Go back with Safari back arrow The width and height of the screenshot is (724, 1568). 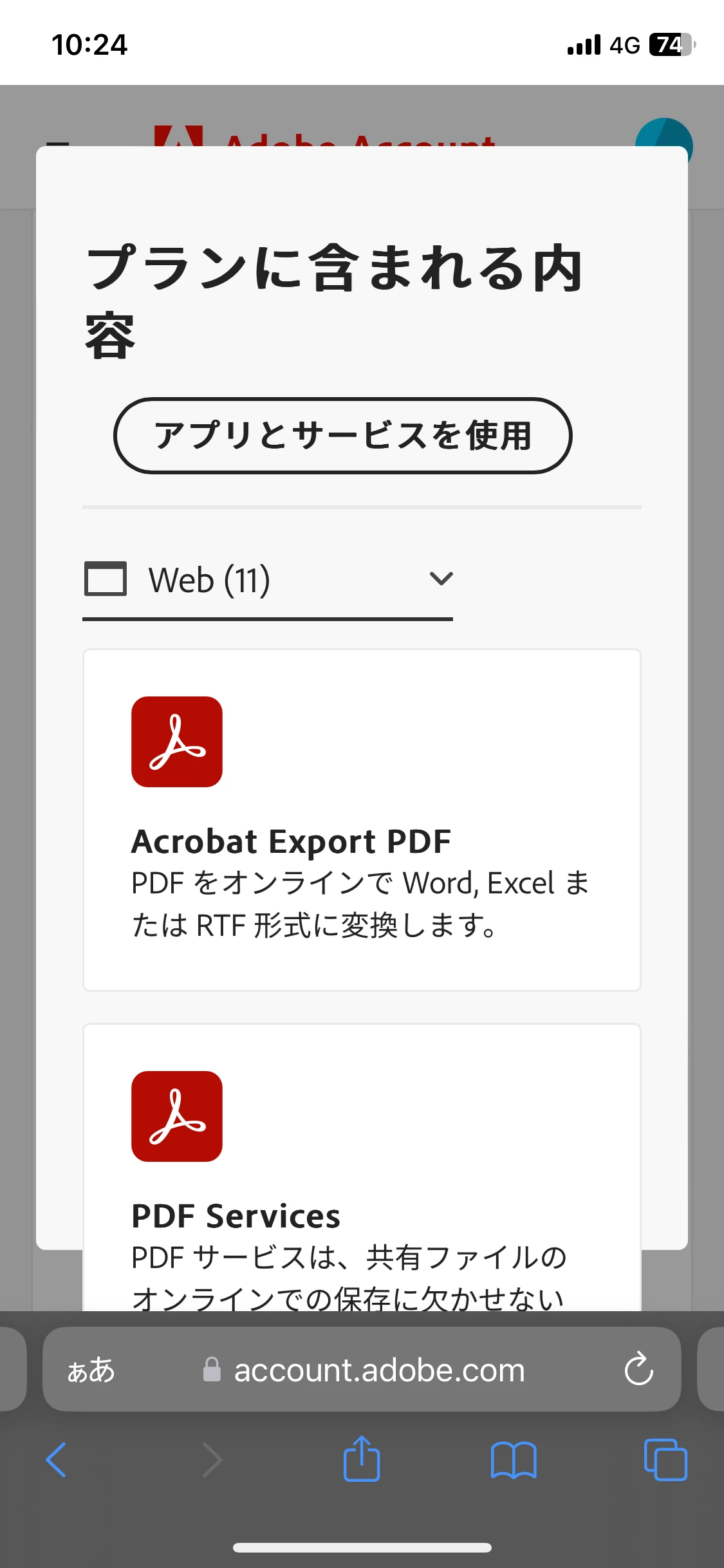(x=57, y=1460)
